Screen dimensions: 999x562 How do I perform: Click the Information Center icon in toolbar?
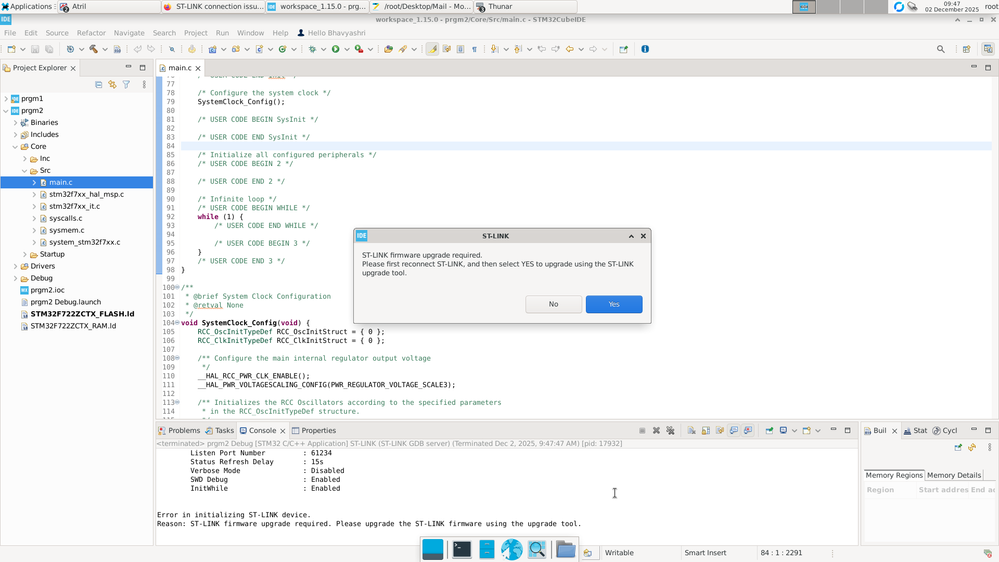pos(645,49)
